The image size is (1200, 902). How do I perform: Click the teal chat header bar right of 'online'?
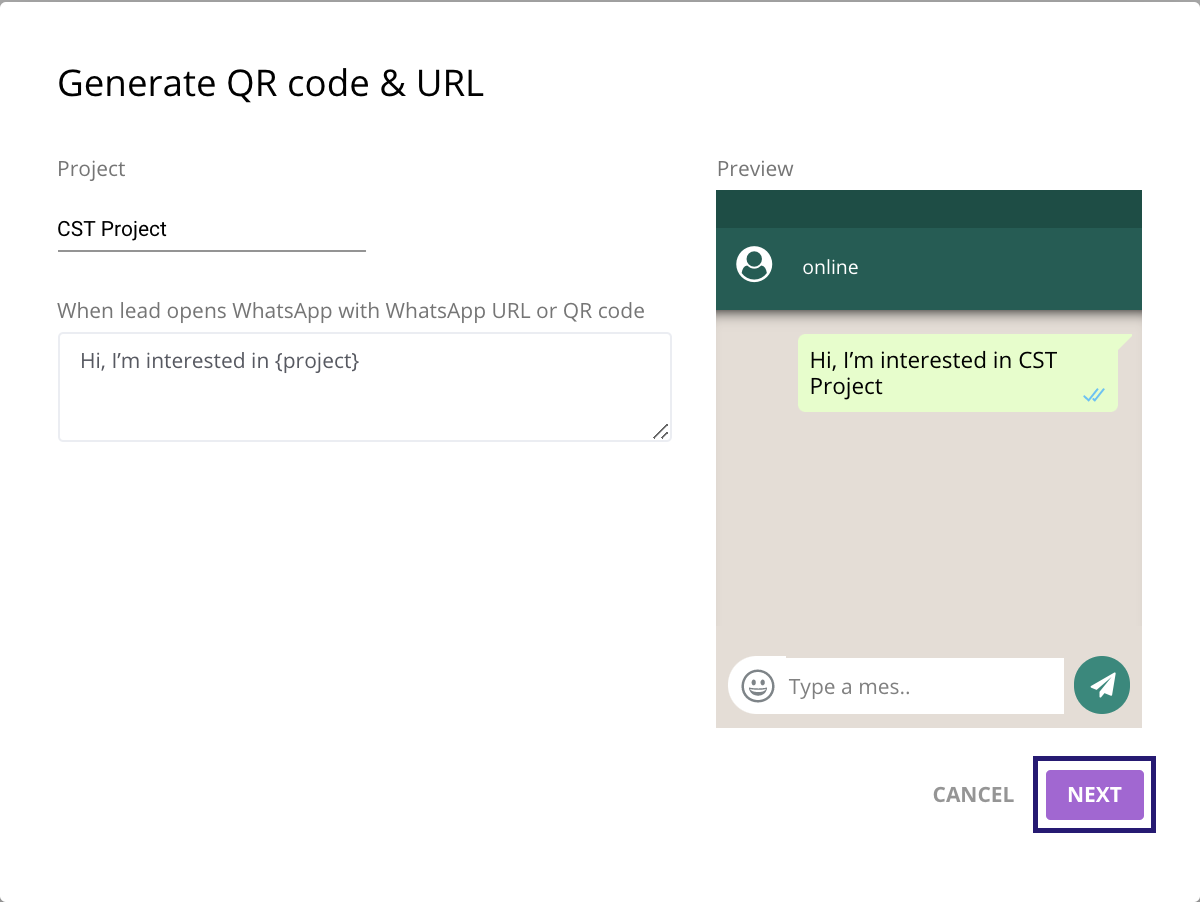click(x=1000, y=268)
